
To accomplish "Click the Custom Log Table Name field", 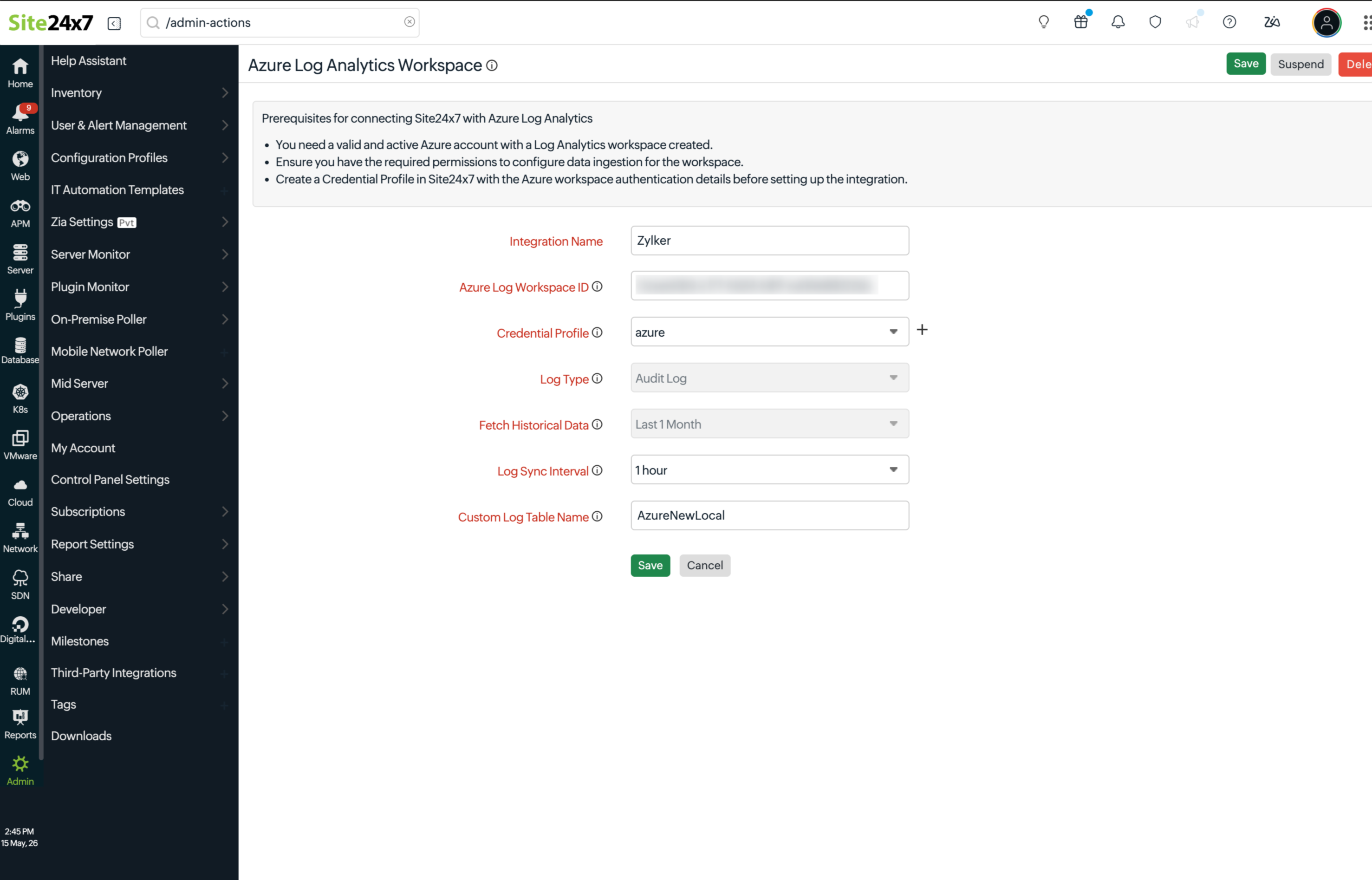I will click(x=769, y=515).
